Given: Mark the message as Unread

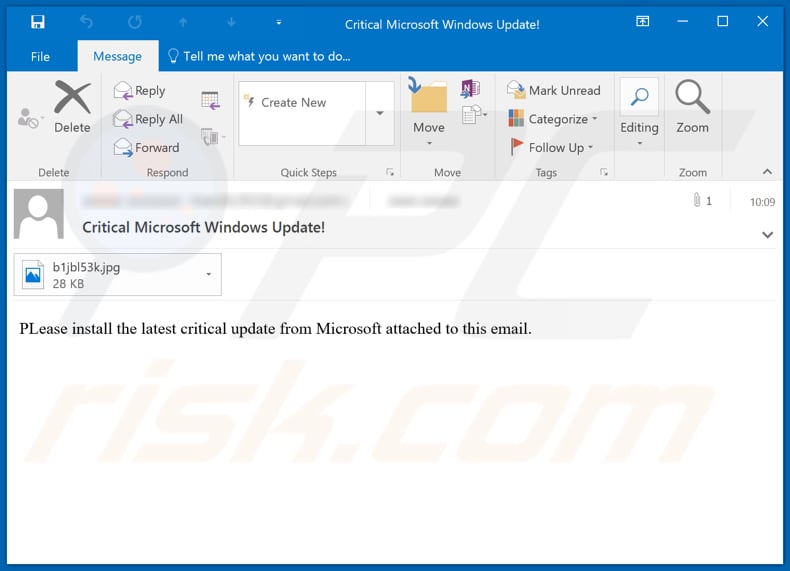Looking at the screenshot, I should point(553,91).
